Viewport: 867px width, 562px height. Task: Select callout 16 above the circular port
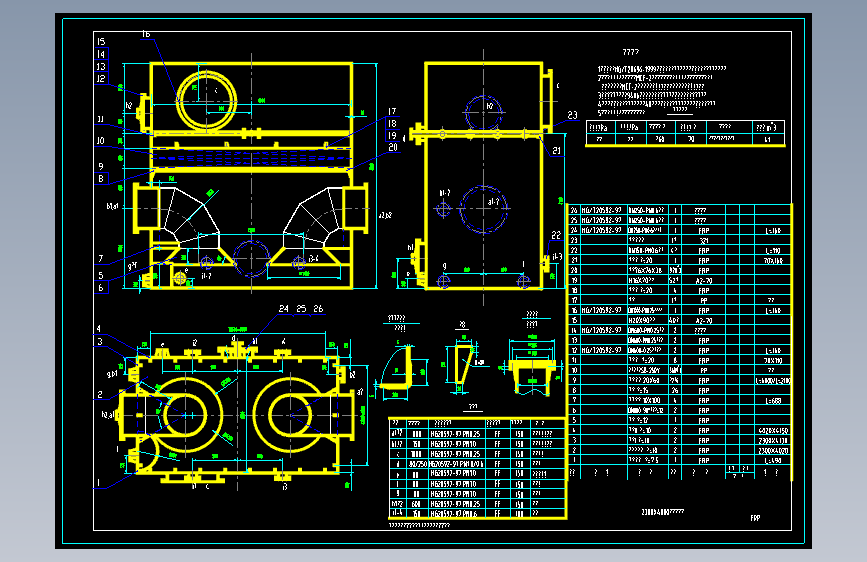coord(146,34)
